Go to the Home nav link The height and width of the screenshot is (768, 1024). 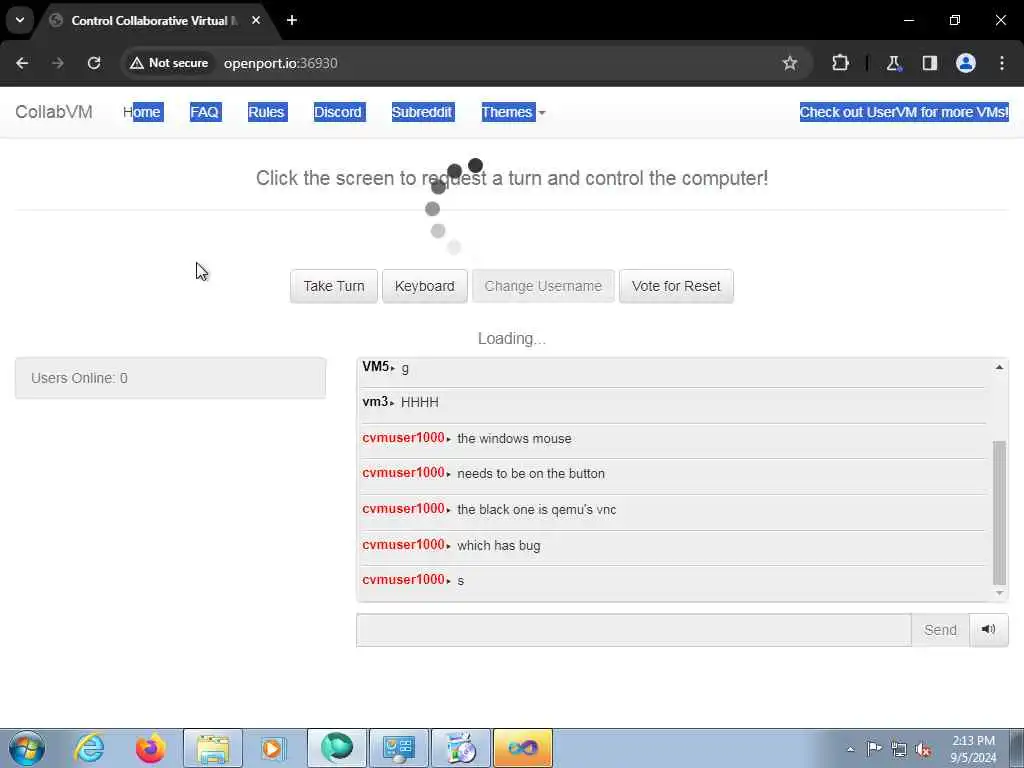(x=142, y=112)
